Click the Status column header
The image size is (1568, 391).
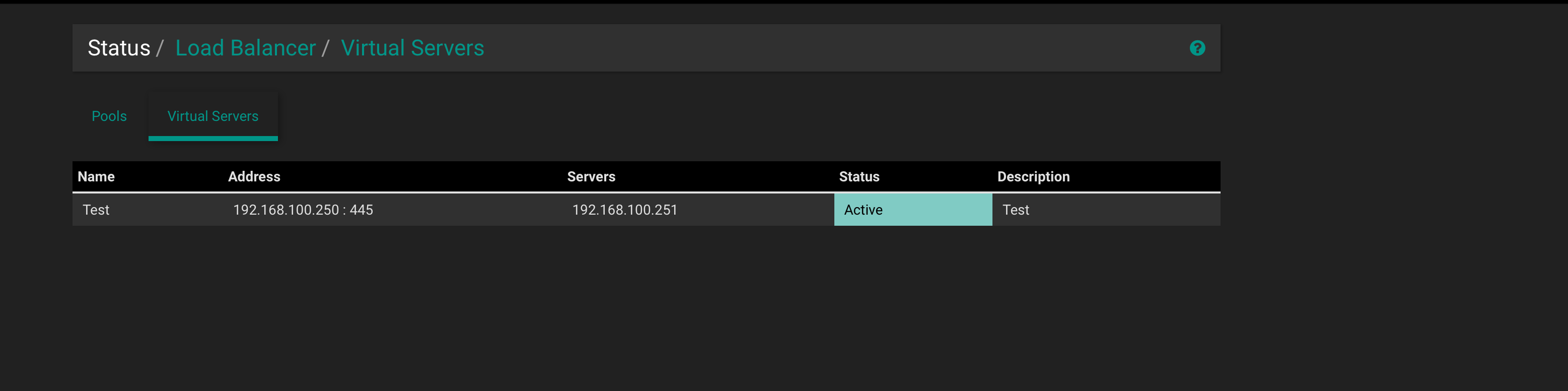coord(859,177)
